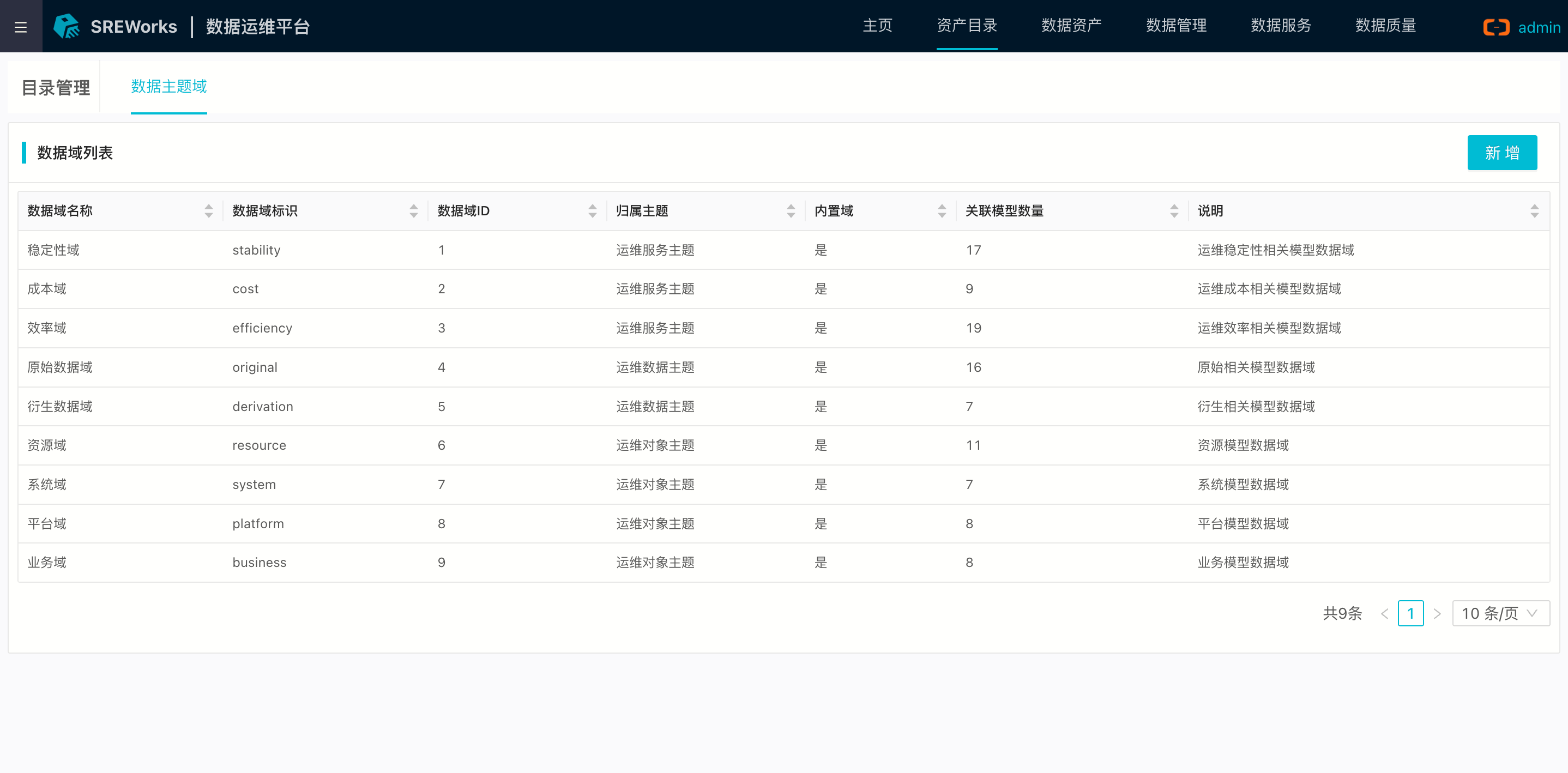The height and width of the screenshot is (773, 1568).
Task: Click the admin user avatar icon
Action: [1495, 27]
